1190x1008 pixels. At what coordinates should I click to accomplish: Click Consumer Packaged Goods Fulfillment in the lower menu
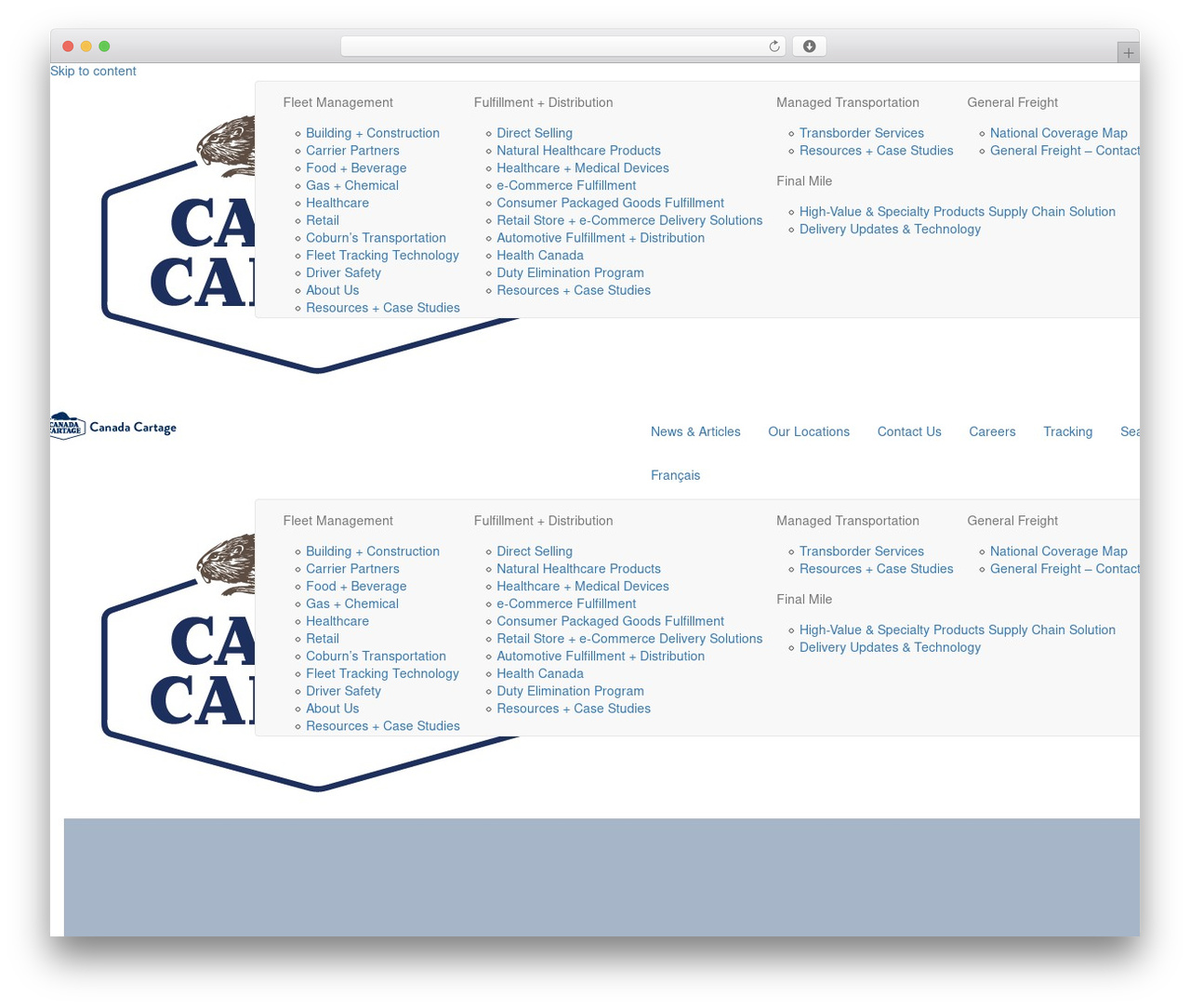tap(610, 622)
